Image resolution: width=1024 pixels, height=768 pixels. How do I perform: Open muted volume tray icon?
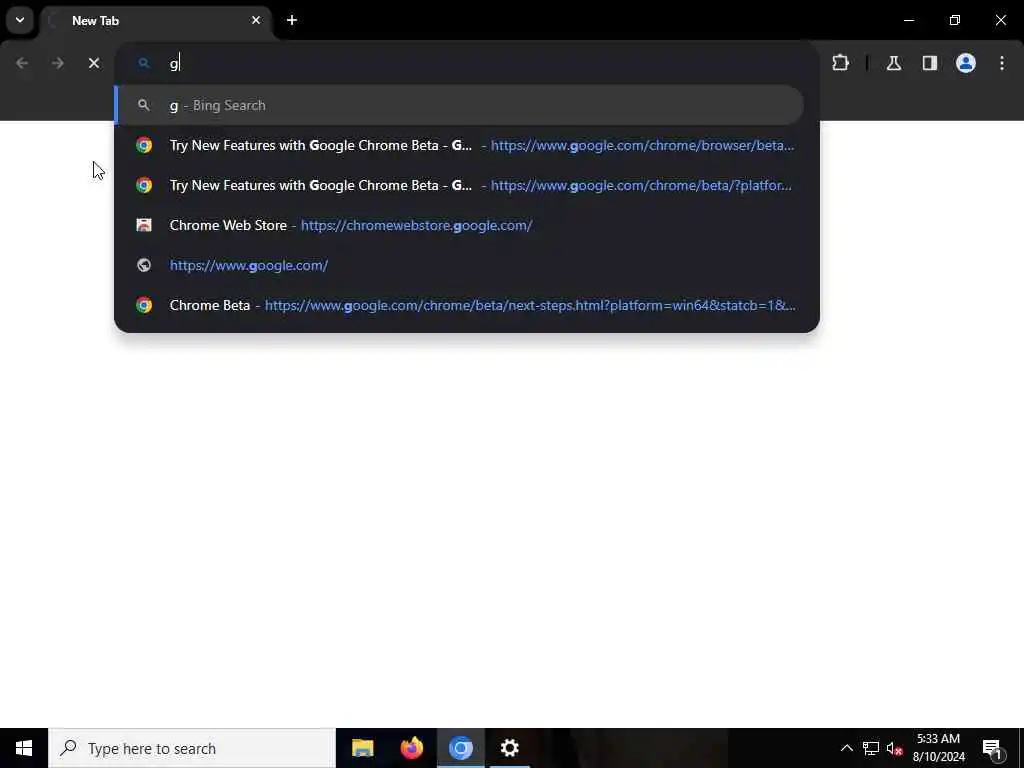895,748
